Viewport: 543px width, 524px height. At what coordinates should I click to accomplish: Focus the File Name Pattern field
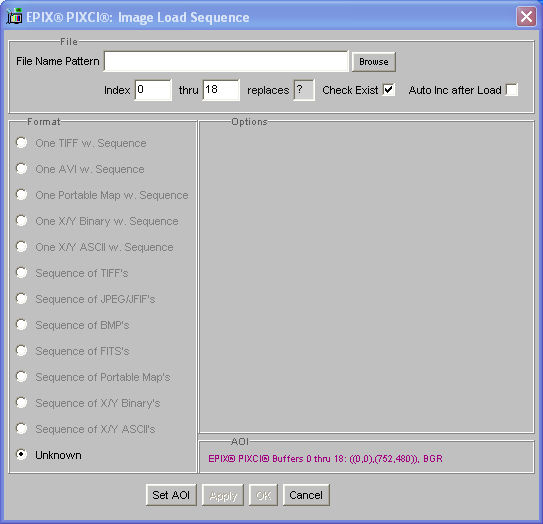(226, 61)
